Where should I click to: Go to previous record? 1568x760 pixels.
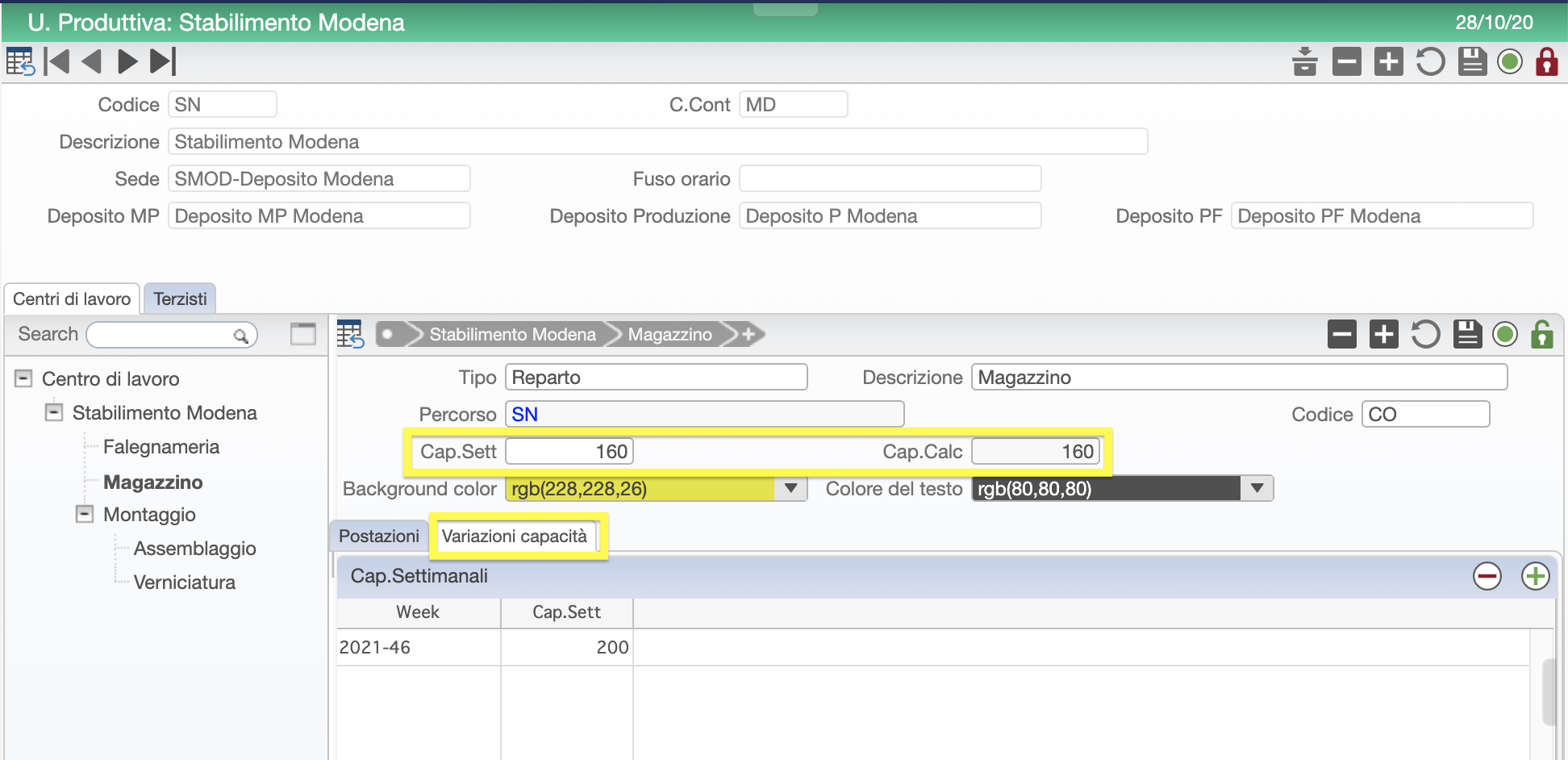click(92, 61)
